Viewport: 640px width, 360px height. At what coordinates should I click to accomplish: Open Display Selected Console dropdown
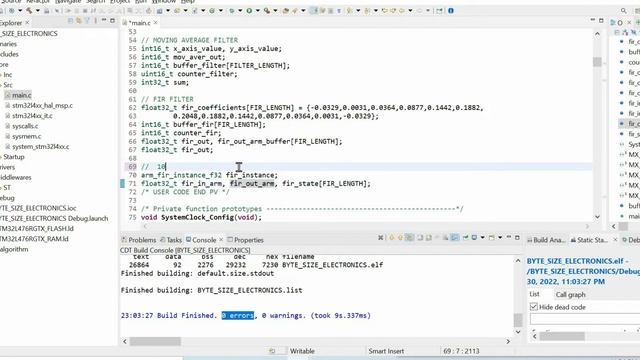pos(482,238)
